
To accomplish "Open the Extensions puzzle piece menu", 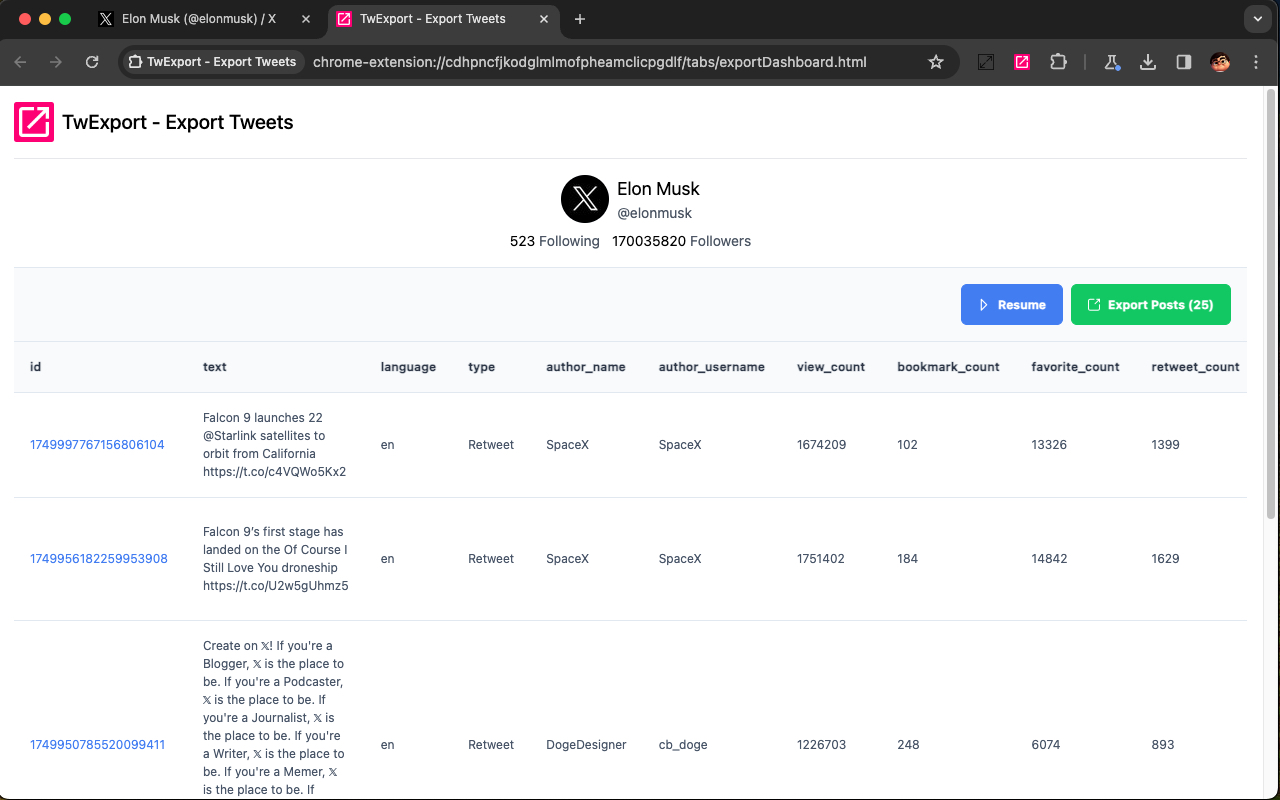I will click(1058, 62).
